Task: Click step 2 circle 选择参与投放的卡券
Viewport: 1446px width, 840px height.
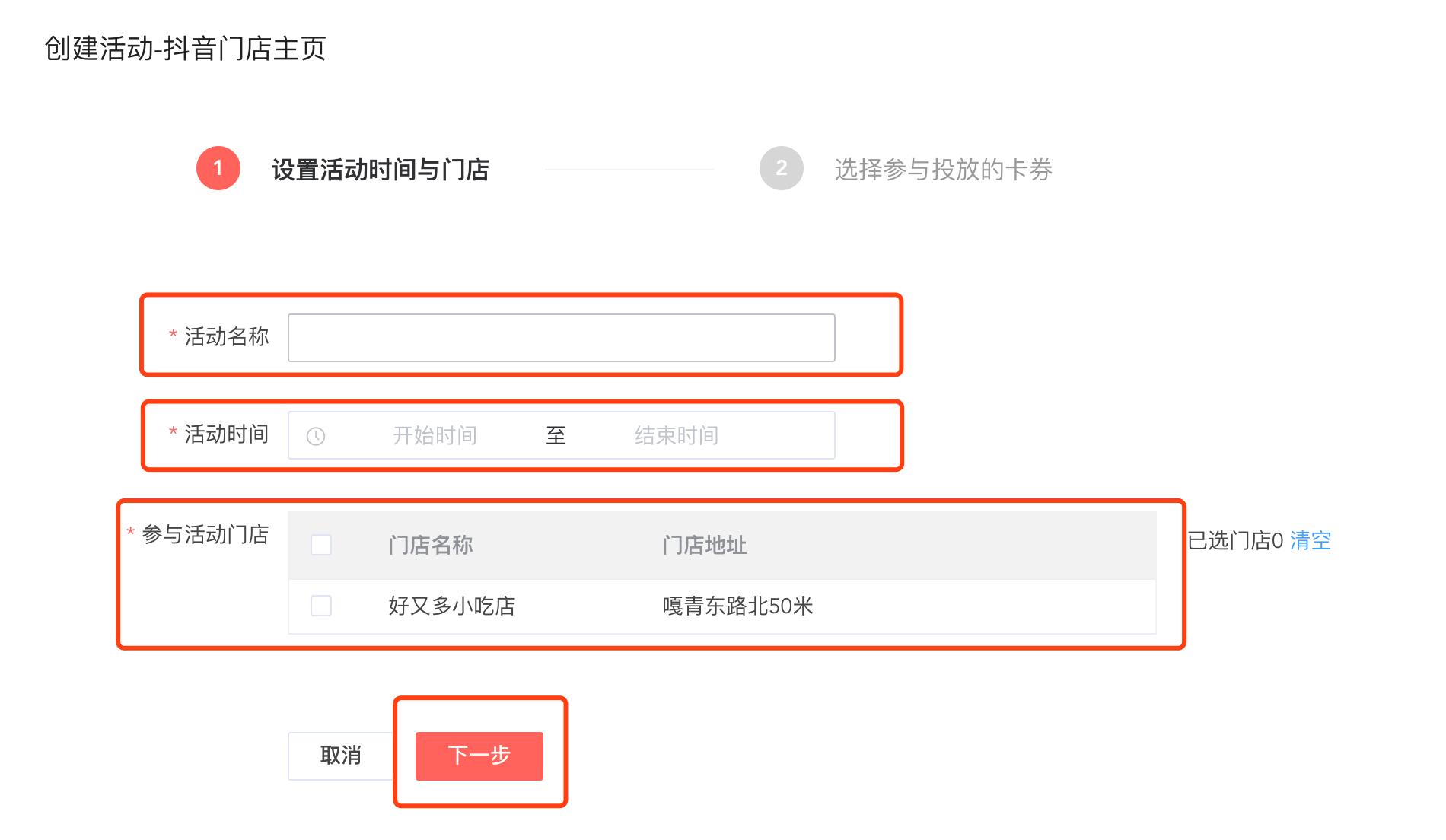Action: pos(780,169)
